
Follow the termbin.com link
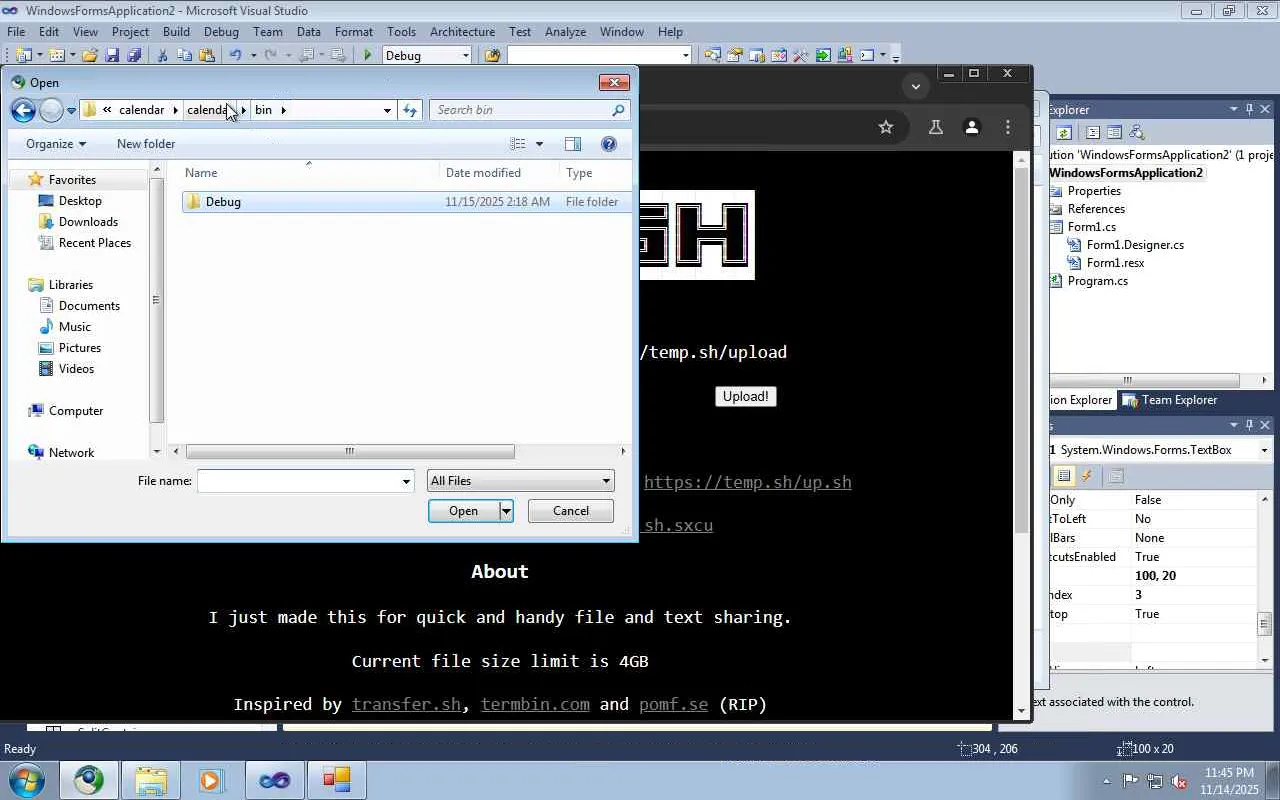tap(535, 704)
